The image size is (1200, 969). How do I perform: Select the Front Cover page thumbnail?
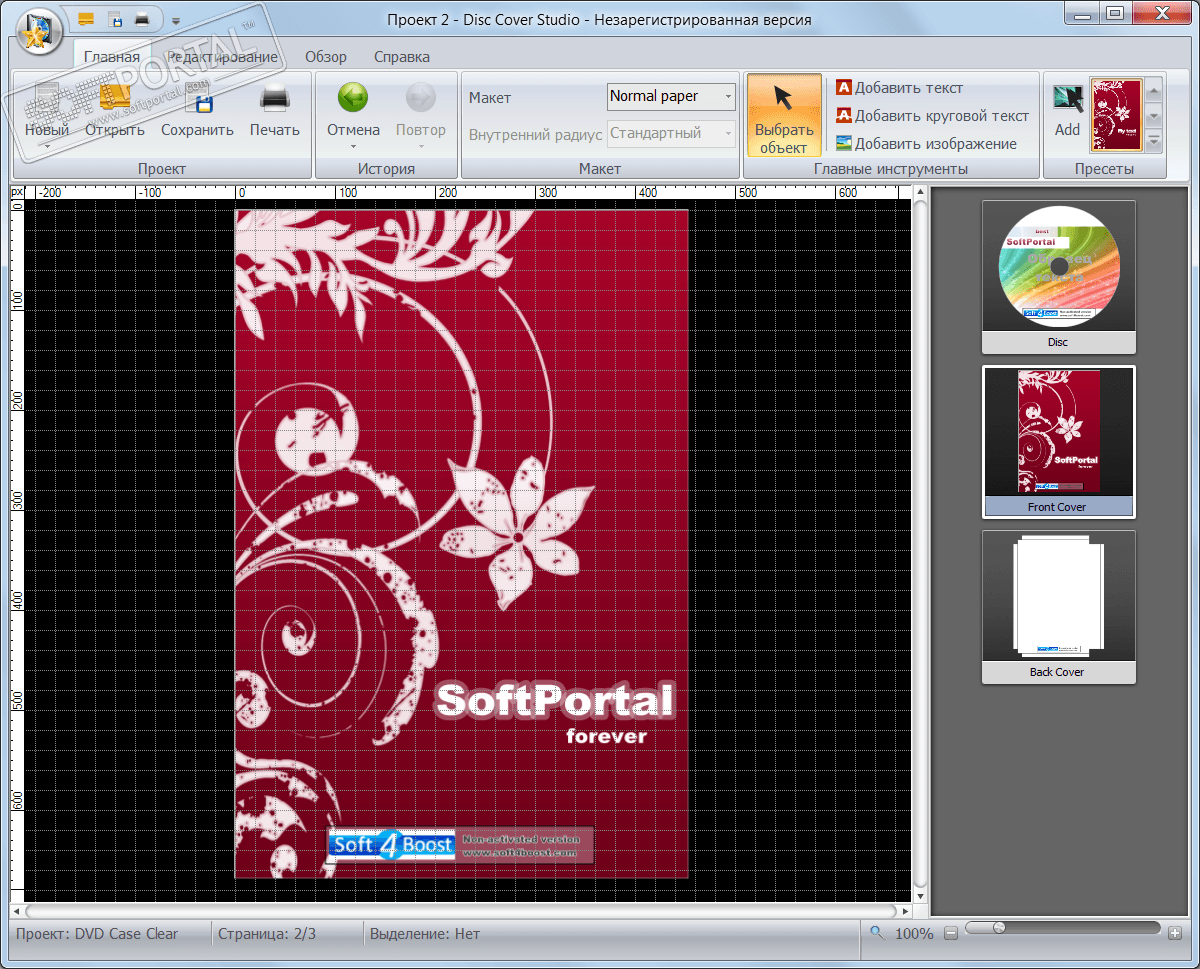[1058, 442]
